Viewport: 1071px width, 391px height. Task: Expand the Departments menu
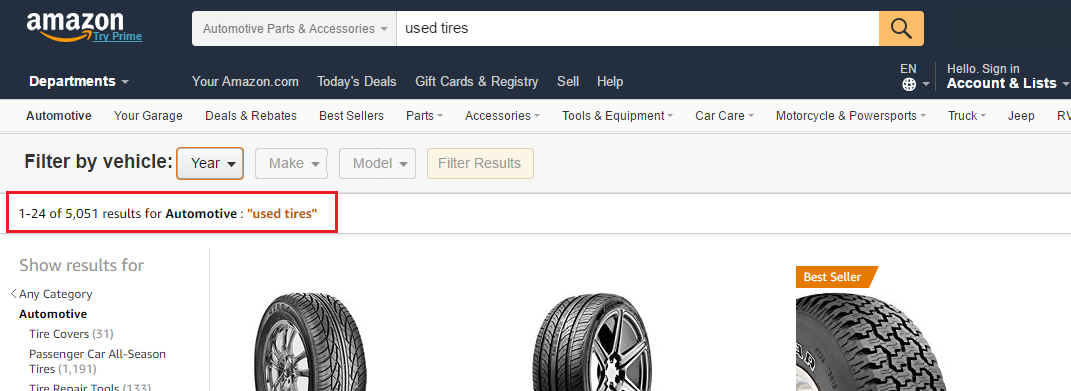79,81
